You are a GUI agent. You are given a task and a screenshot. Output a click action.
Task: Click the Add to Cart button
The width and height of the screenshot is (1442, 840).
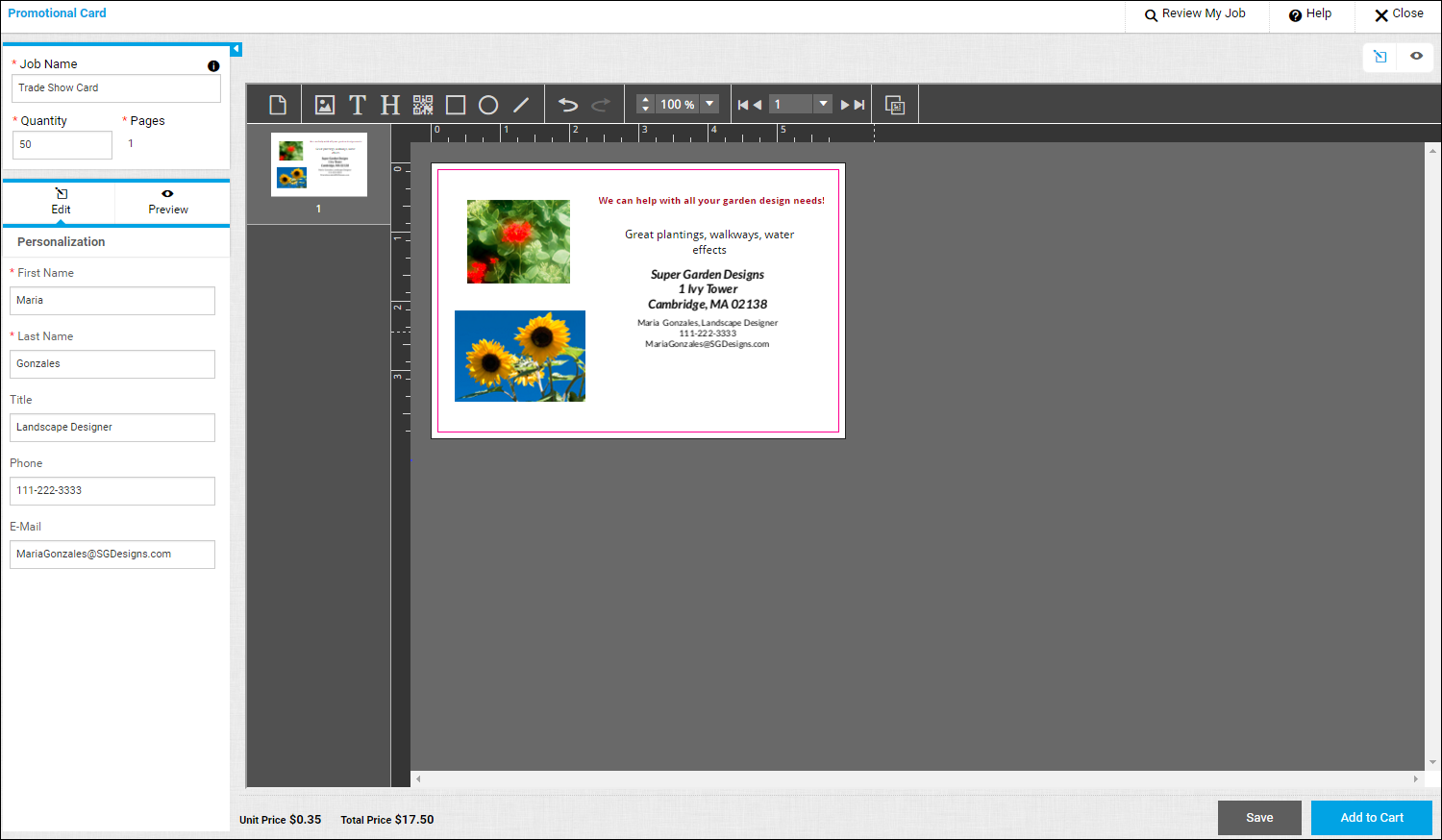tap(1371, 818)
